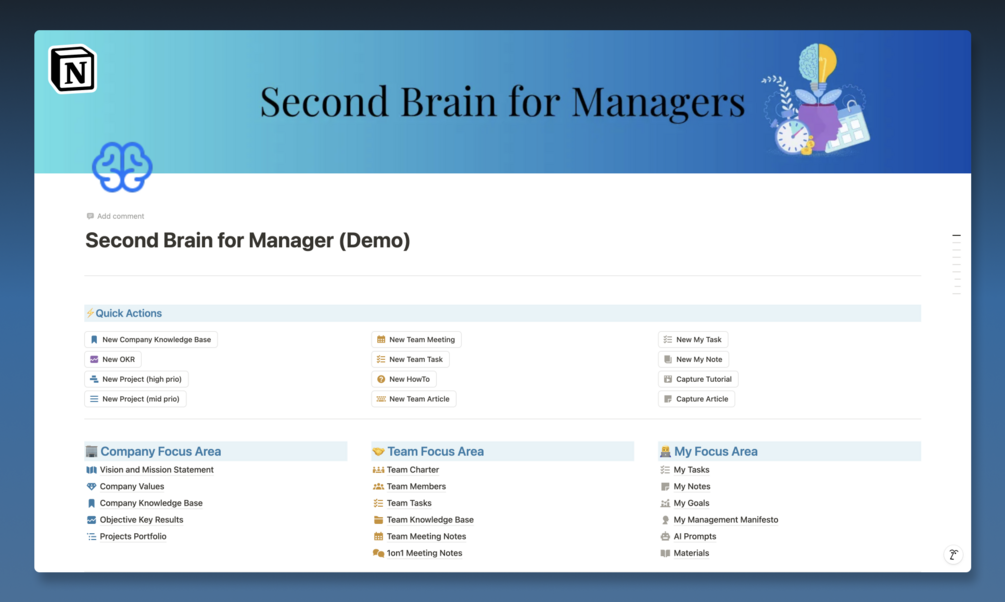Open the Projects Portfolio page
The image size is (1005, 602).
(133, 537)
